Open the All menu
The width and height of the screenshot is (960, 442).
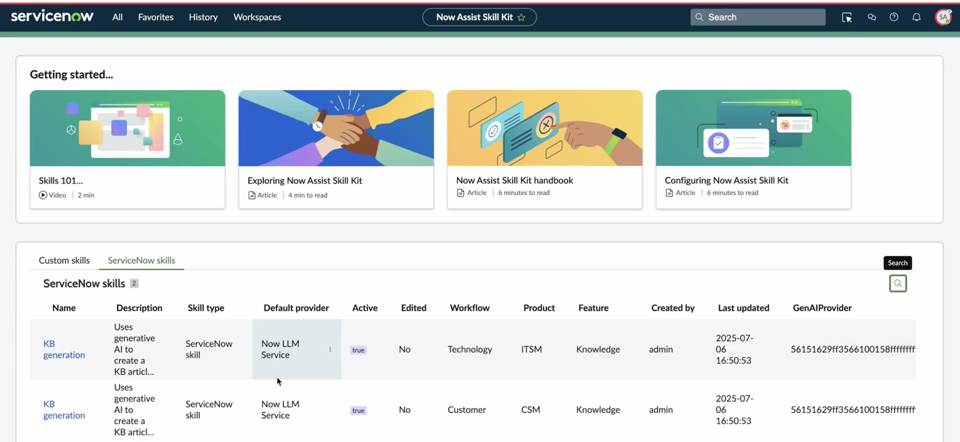pos(118,17)
